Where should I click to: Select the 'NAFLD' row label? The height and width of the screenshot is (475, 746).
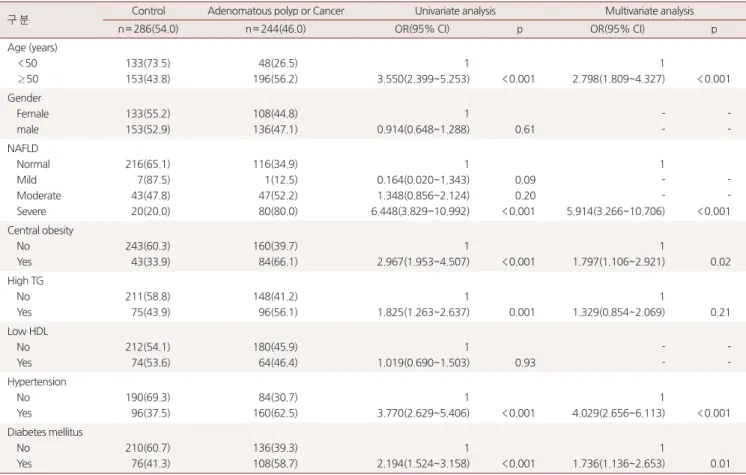(23, 148)
